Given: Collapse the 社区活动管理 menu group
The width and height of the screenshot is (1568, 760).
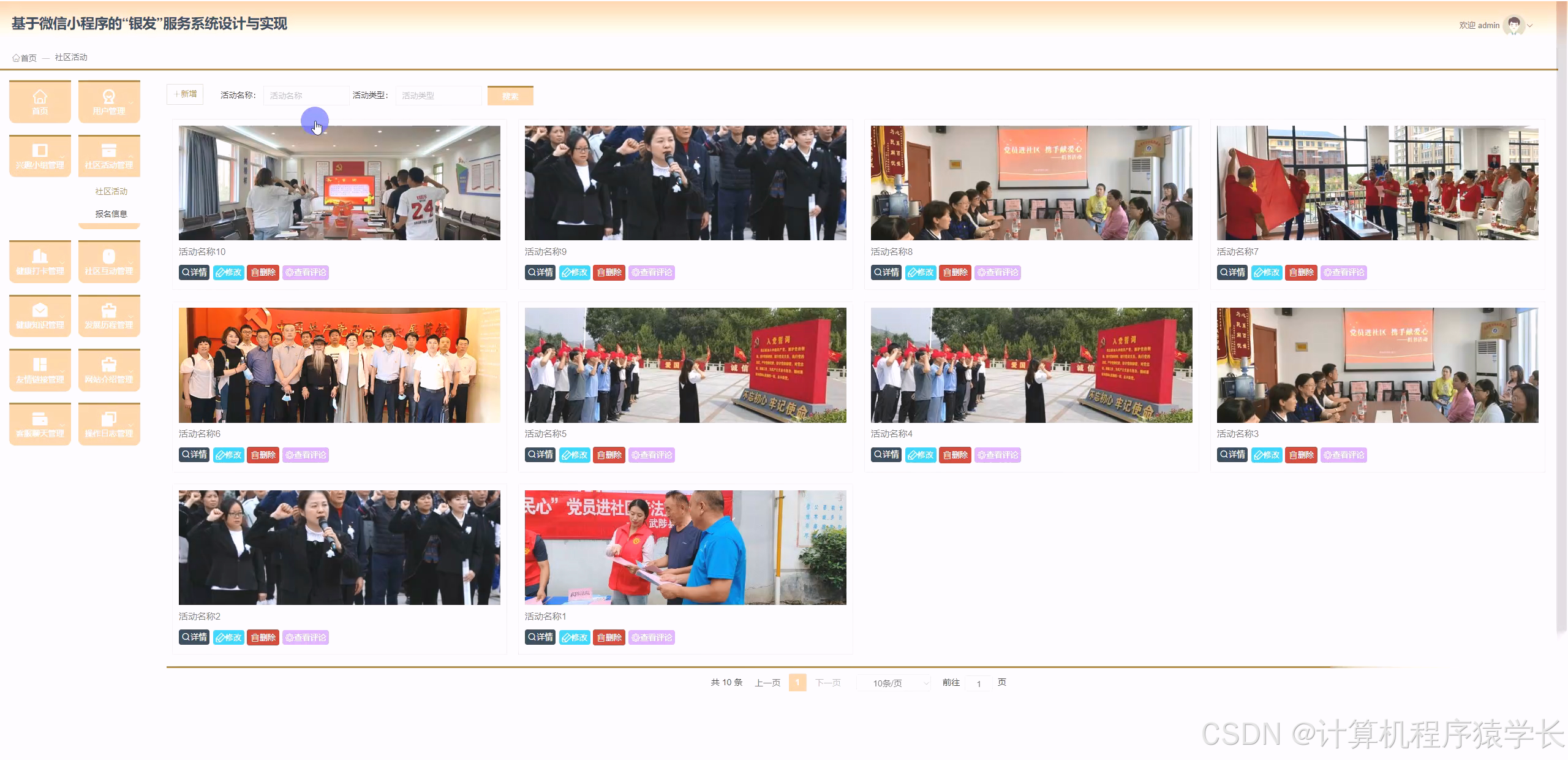Looking at the screenshot, I should coord(109,156).
